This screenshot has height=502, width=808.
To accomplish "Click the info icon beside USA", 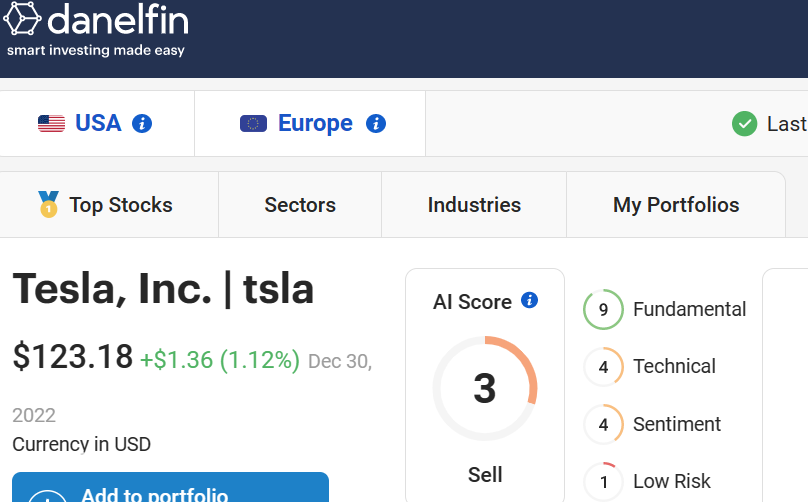I will click(x=142, y=124).
